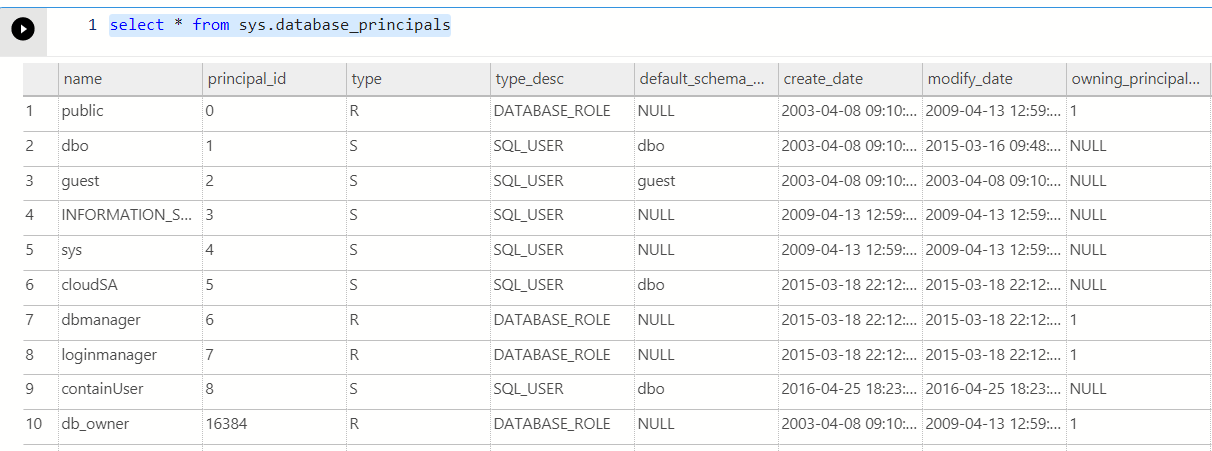Select SQL_USER cell in the cloudSA row

[x=562, y=285]
